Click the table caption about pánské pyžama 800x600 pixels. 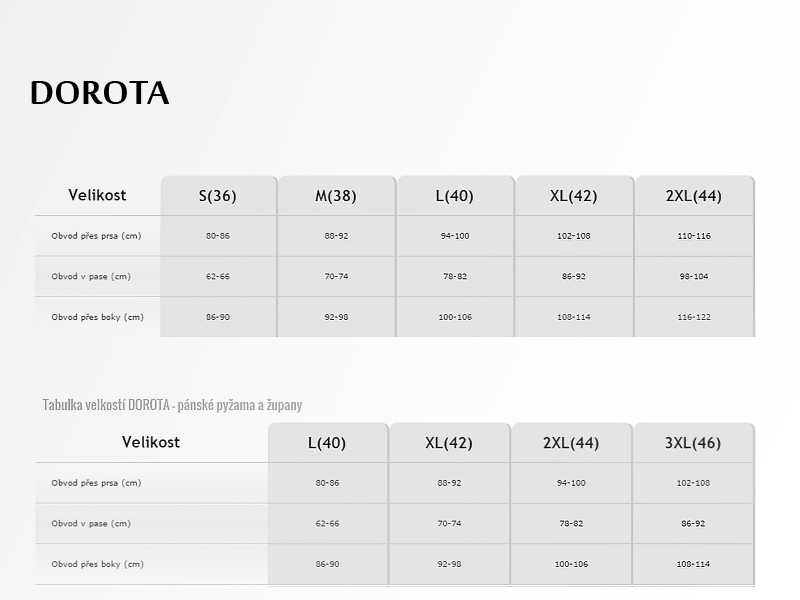(x=172, y=405)
